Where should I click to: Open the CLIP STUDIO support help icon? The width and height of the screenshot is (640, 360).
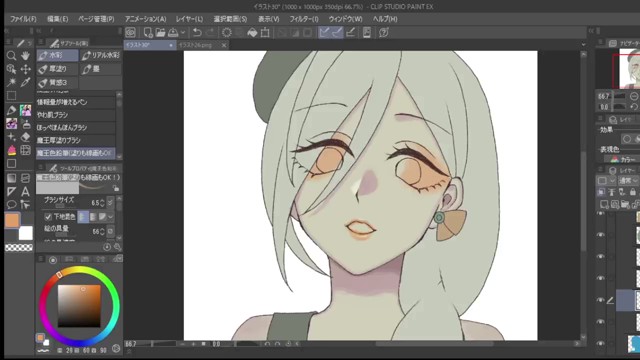(384, 33)
